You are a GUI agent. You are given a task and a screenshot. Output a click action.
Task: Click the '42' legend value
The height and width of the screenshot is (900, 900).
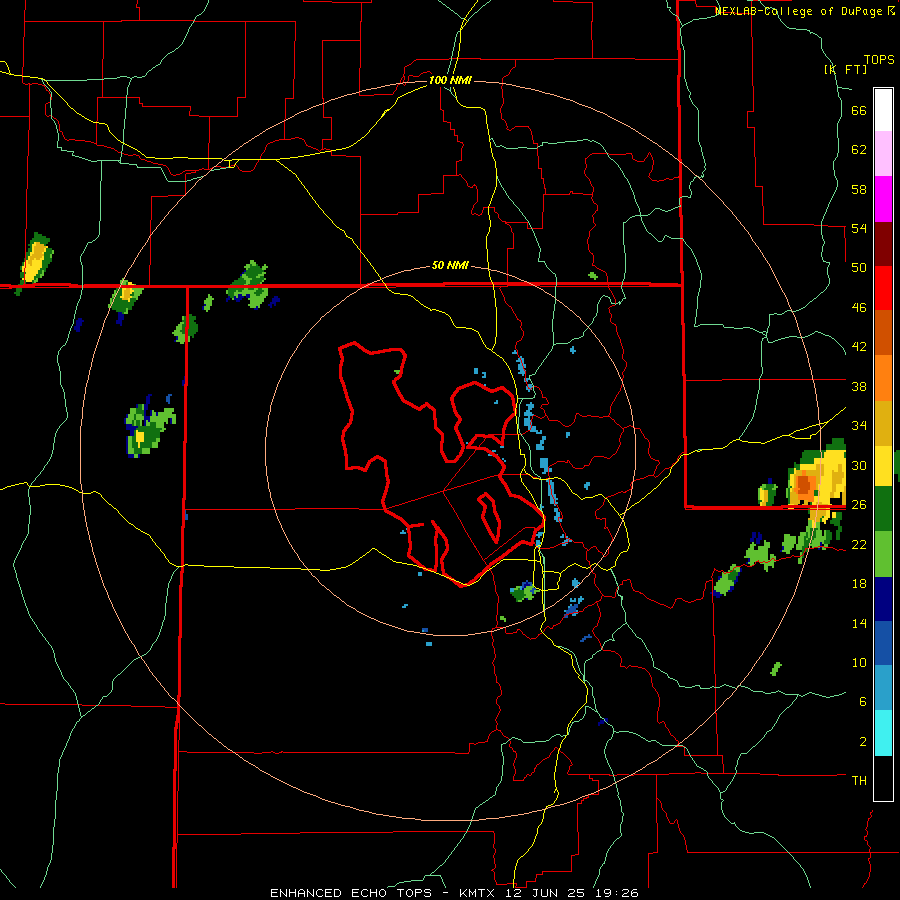(859, 347)
